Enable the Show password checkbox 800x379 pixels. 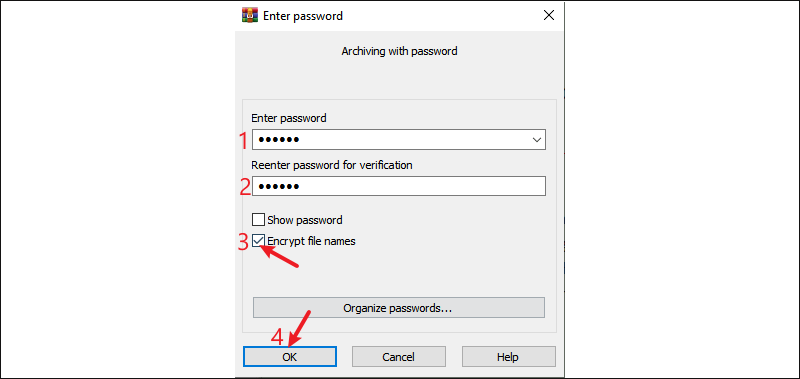(259, 220)
